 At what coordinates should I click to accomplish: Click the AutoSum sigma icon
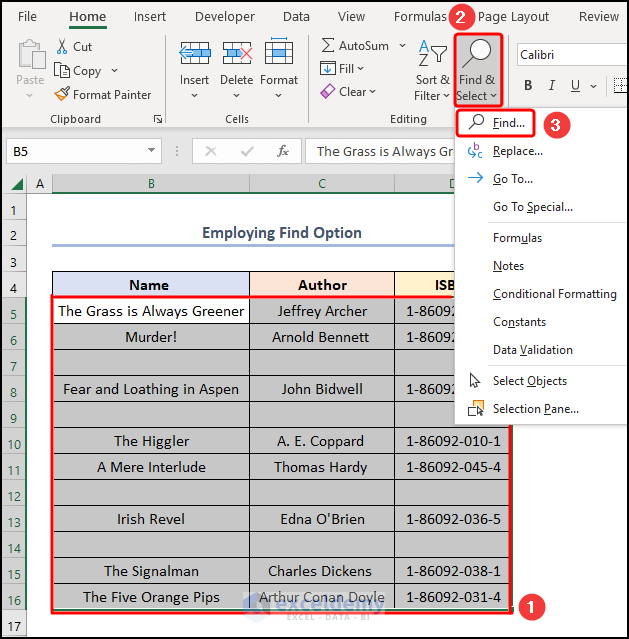(x=328, y=45)
